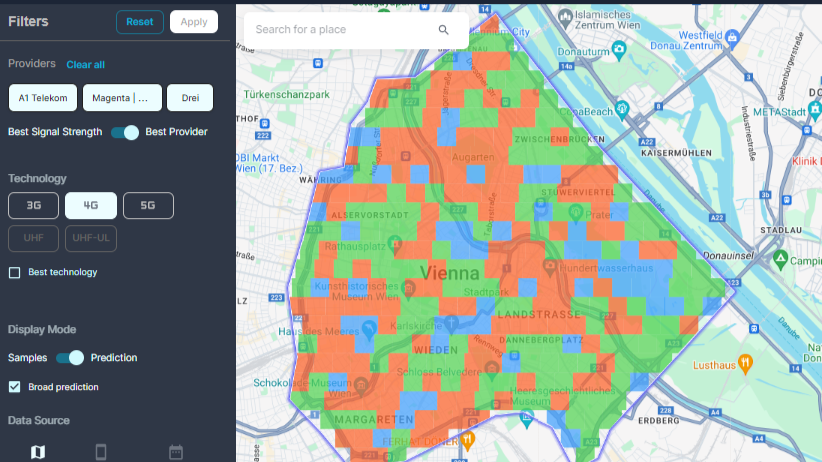Image resolution: width=822 pixels, height=462 pixels.
Task: Select the mobile phone data source icon
Action: tap(101, 452)
